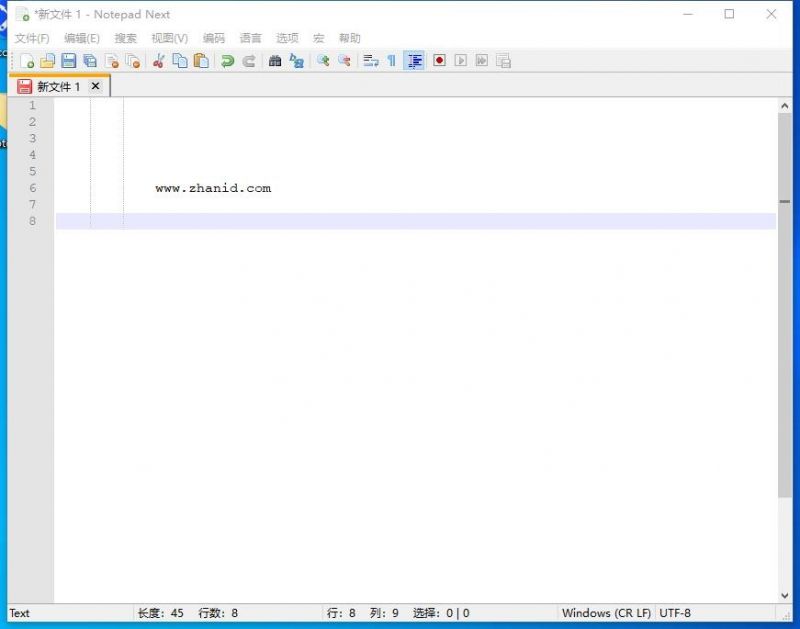Close current file via toolbar icon
Image resolution: width=800 pixels, height=629 pixels.
coord(112,61)
